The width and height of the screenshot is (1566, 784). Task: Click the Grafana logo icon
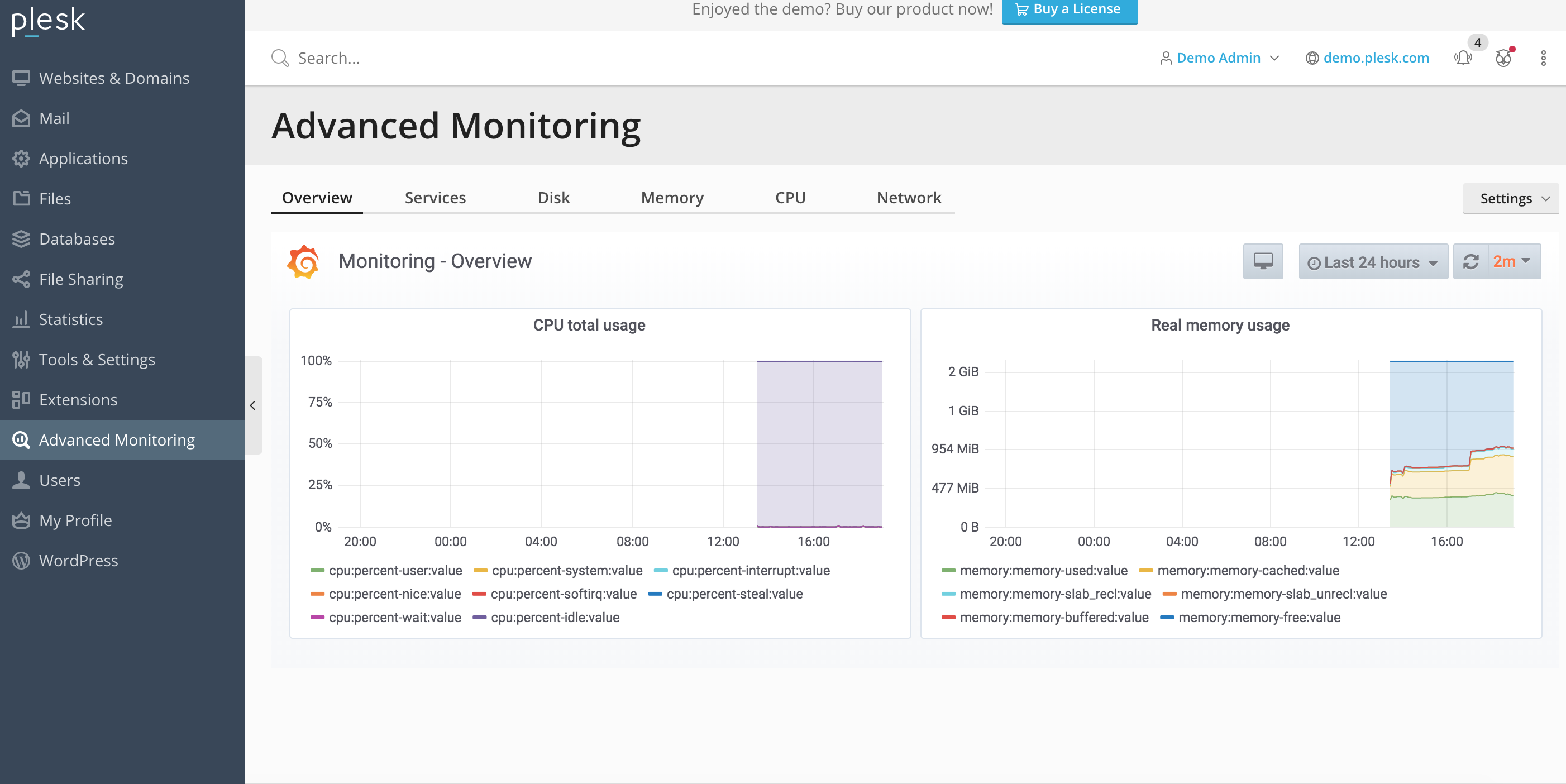pyautogui.click(x=303, y=261)
